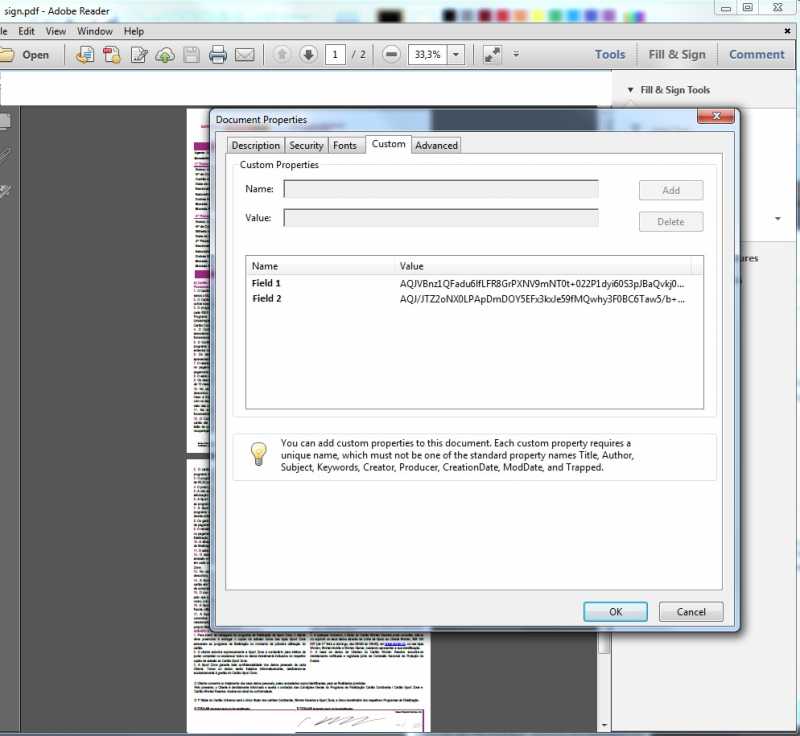The height and width of the screenshot is (736, 800).
Task: Click the custom property Name field
Action: [x=441, y=190]
